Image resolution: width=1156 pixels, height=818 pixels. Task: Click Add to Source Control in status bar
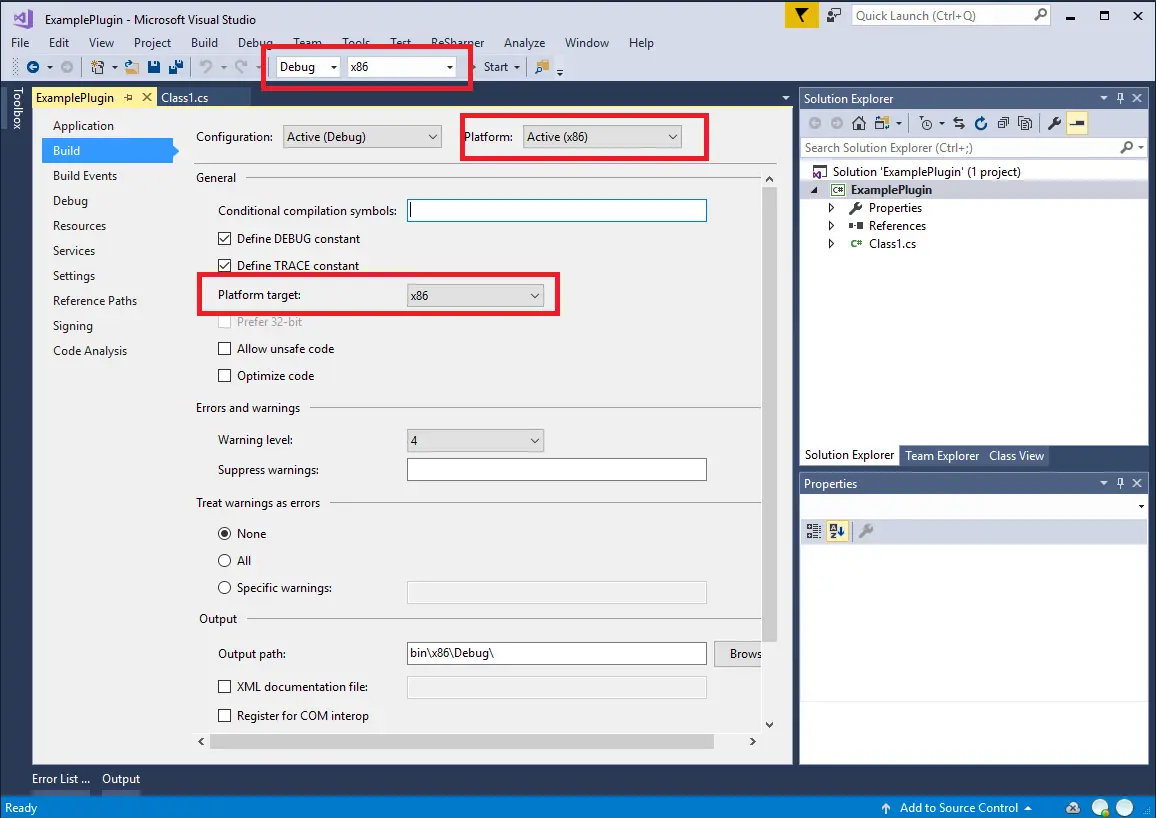tap(959, 808)
